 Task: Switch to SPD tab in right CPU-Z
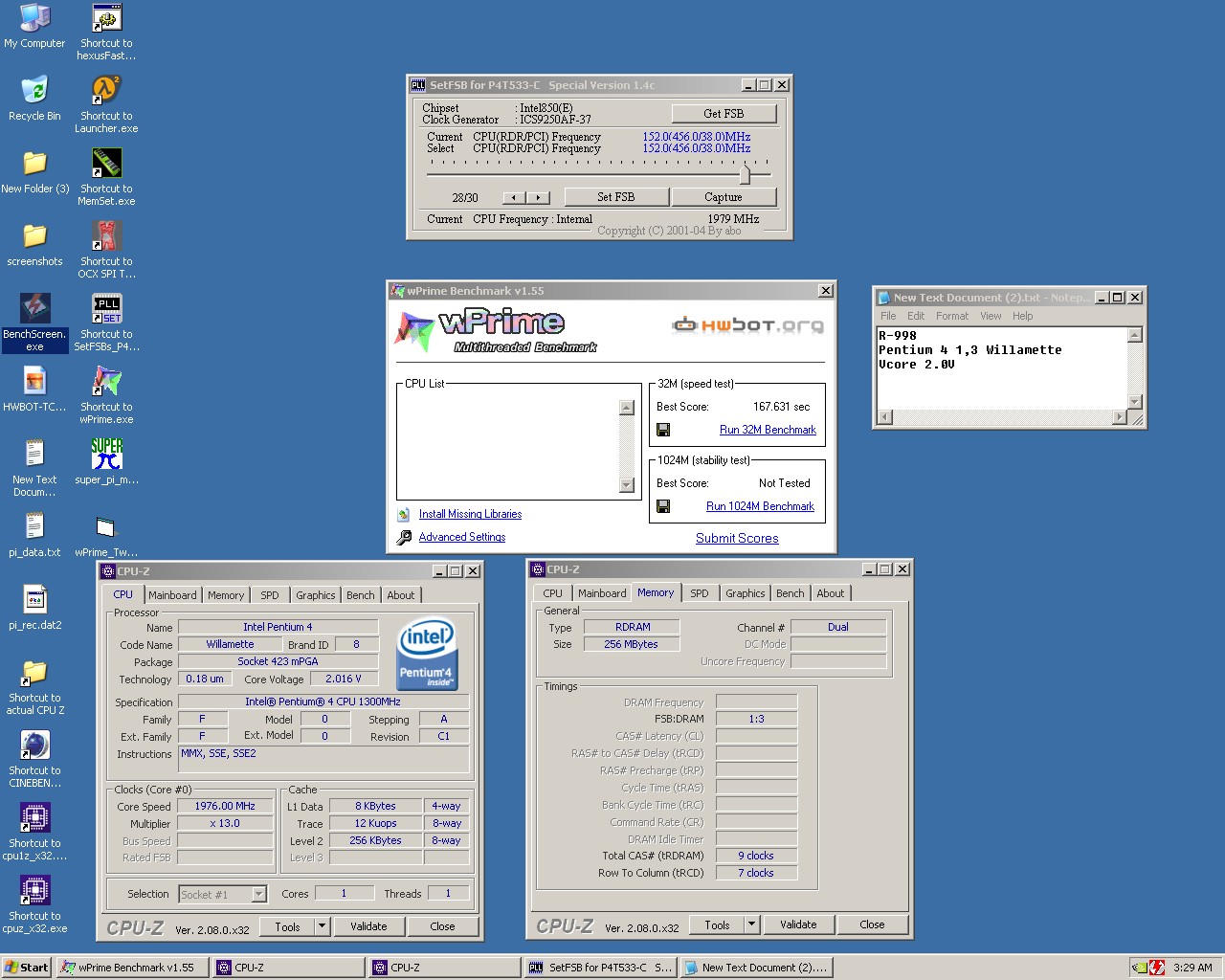point(700,593)
